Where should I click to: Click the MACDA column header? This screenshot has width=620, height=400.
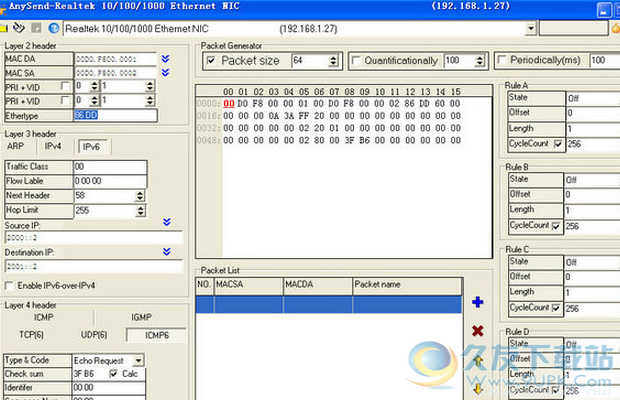point(318,285)
